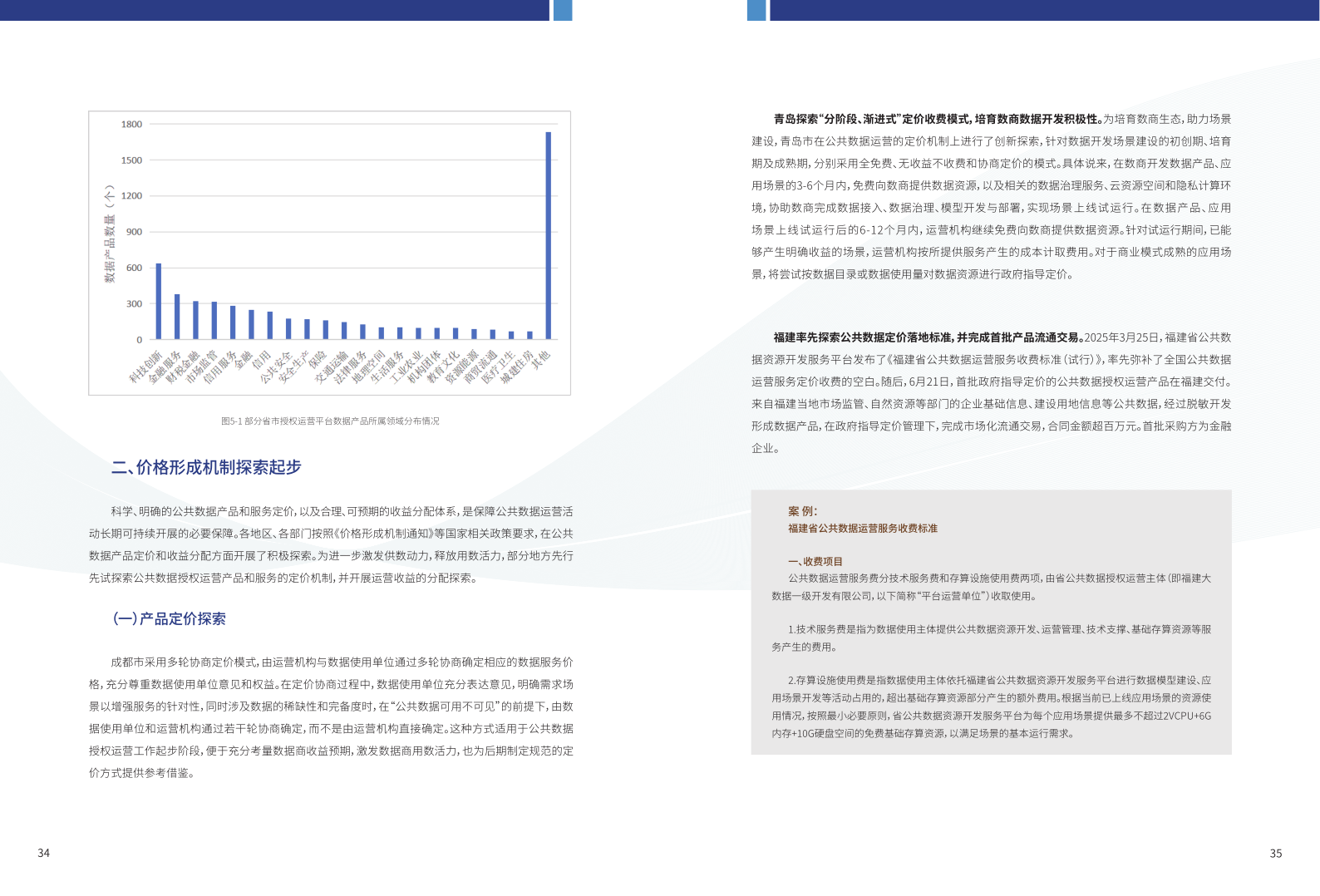Viewport: 1320px width, 896px height.
Task: Click the line starting '2.存算设施使用费是指数据使用主体'
Action: coord(1000,680)
